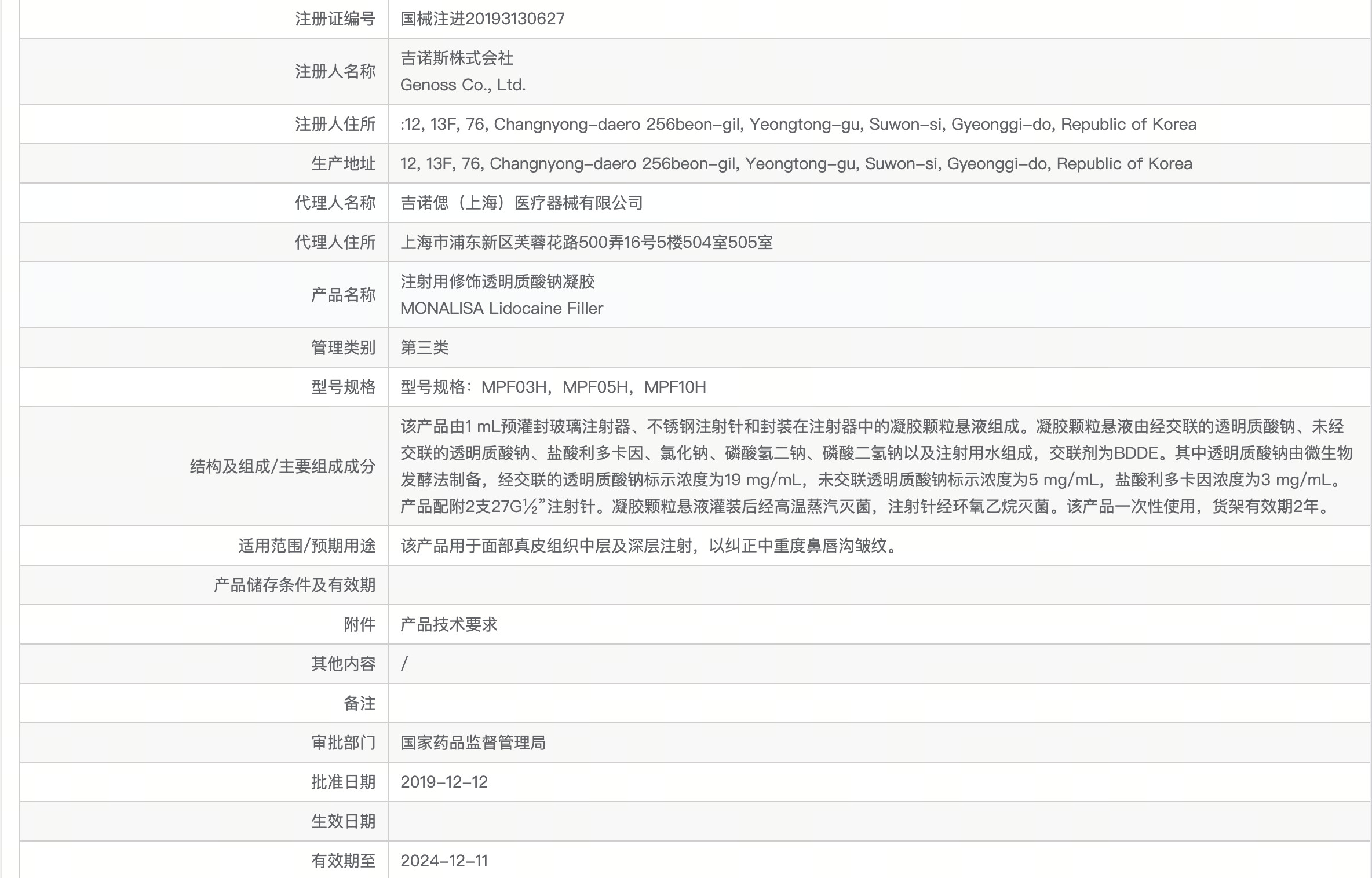Click the registrant name 吉诺斯株式会社
This screenshot has height=878, width=1372.
click(457, 58)
